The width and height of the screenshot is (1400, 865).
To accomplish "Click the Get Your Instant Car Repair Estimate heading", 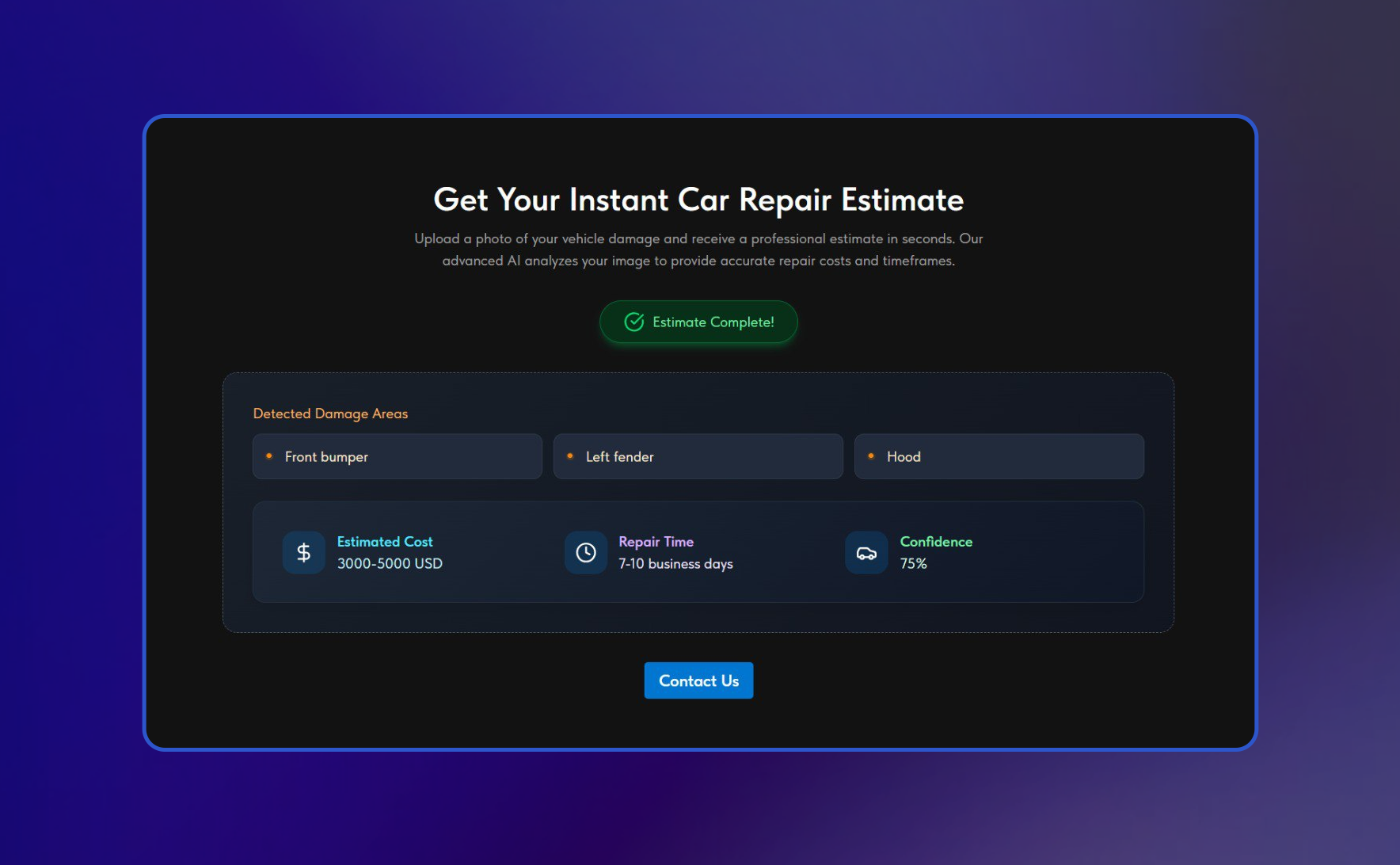I will (x=698, y=200).
